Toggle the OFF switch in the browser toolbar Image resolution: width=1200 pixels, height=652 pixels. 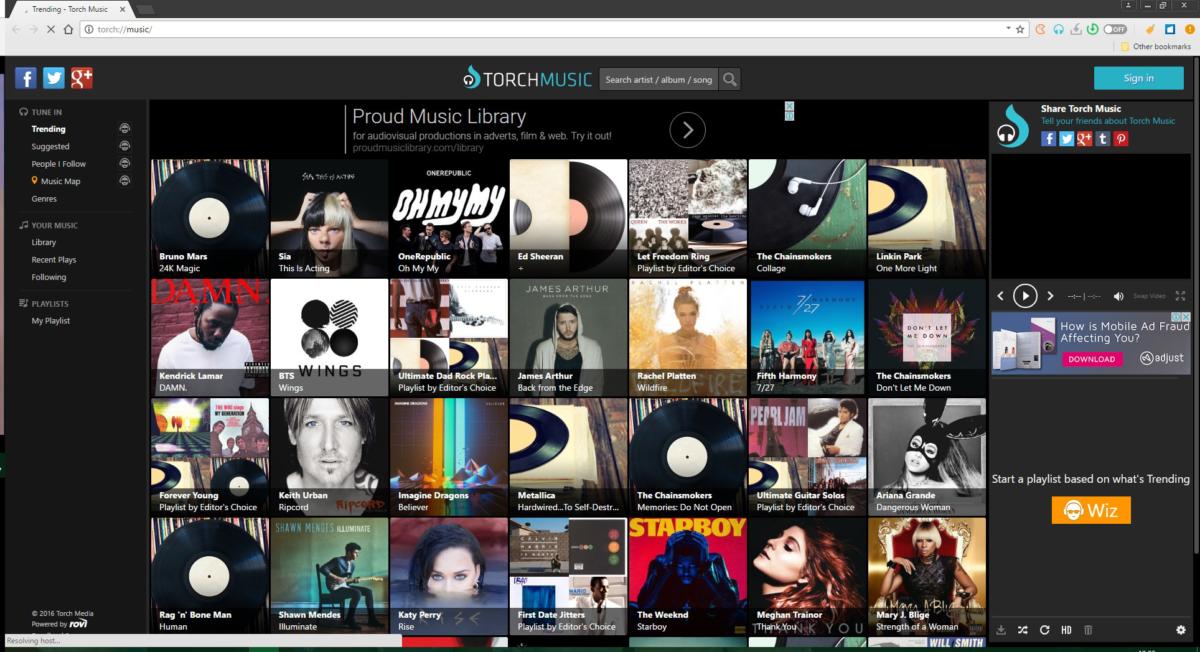tap(1115, 29)
